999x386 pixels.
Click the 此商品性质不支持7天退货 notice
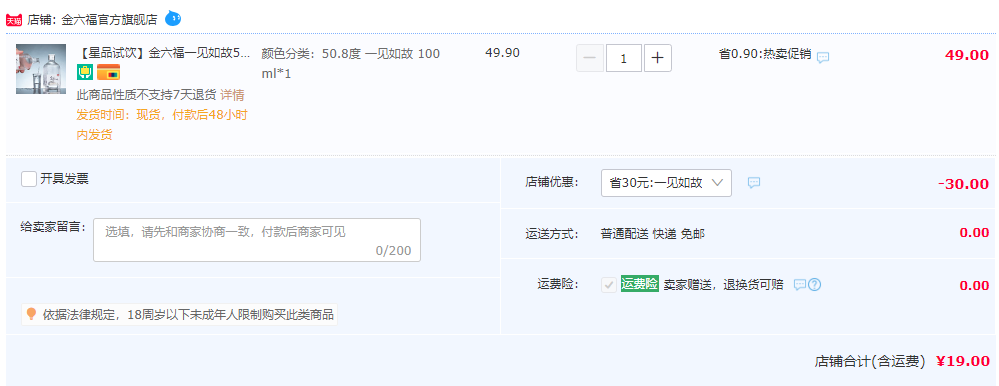click(147, 96)
